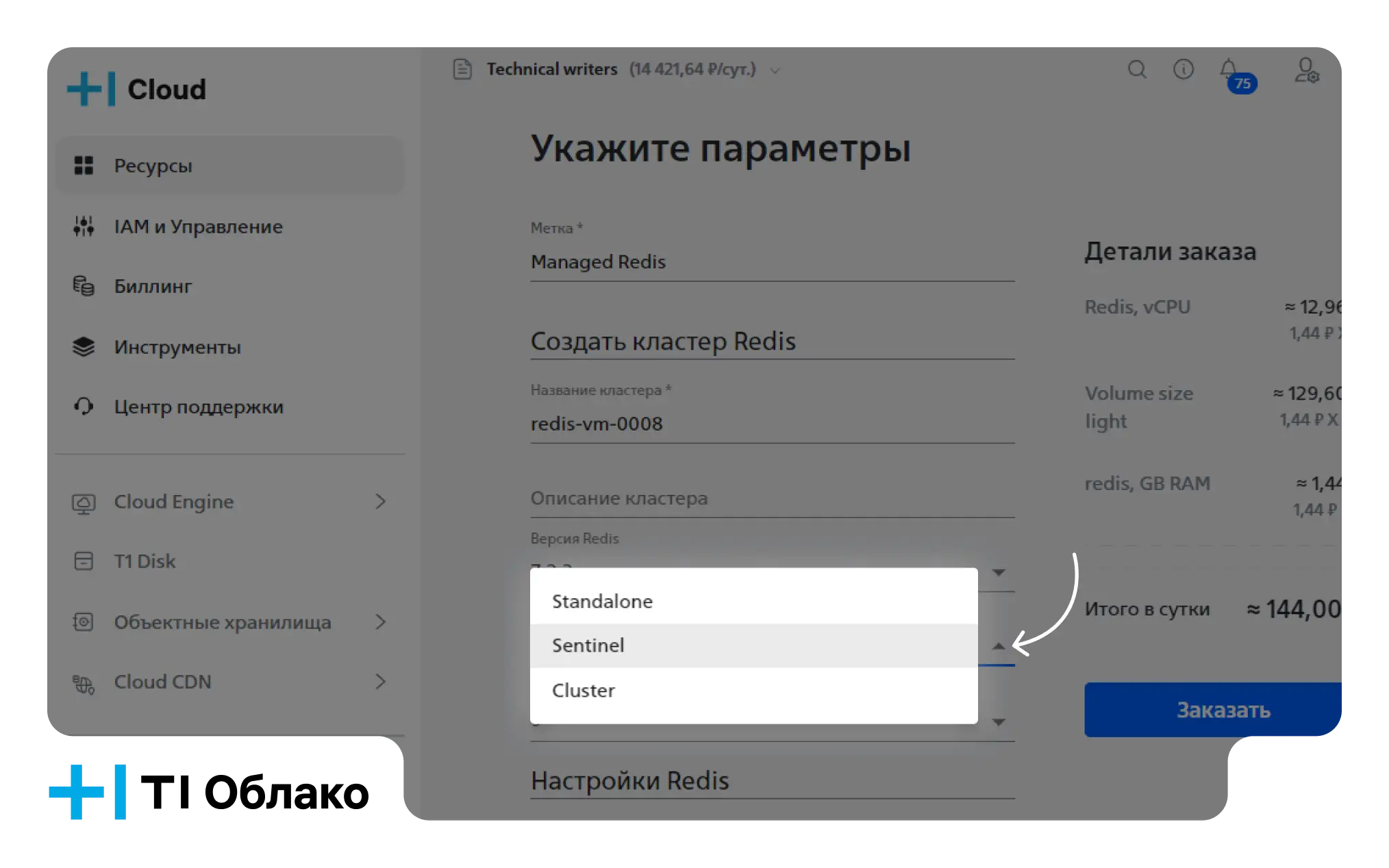Click the Итого в сутки total label
Screen dimensions: 1389x868
click(x=1147, y=609)
